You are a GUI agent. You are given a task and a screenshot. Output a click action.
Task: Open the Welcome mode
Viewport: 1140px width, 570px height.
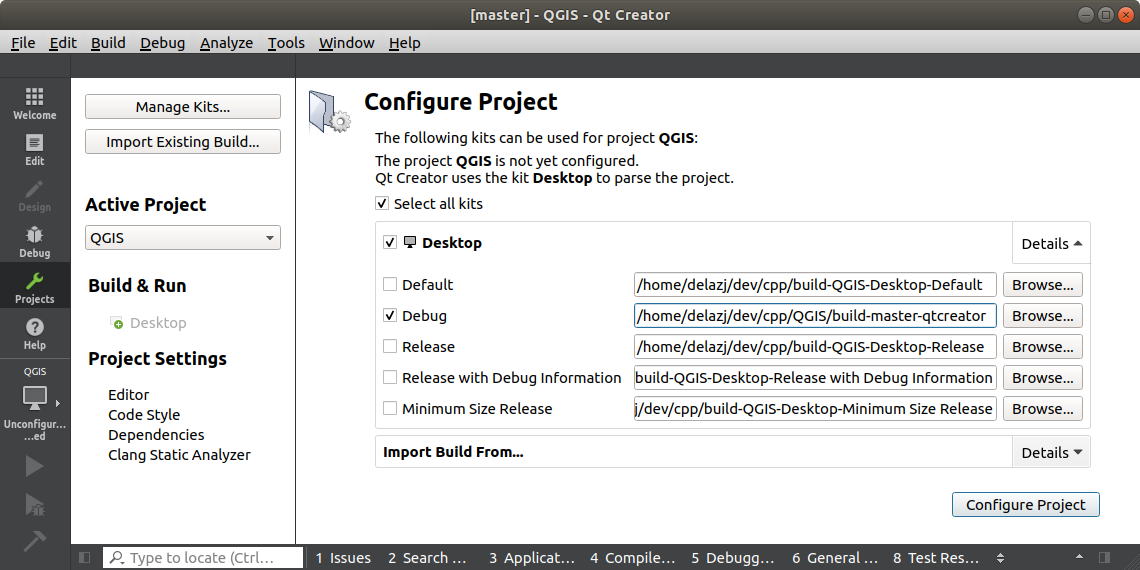pos(34,103)
